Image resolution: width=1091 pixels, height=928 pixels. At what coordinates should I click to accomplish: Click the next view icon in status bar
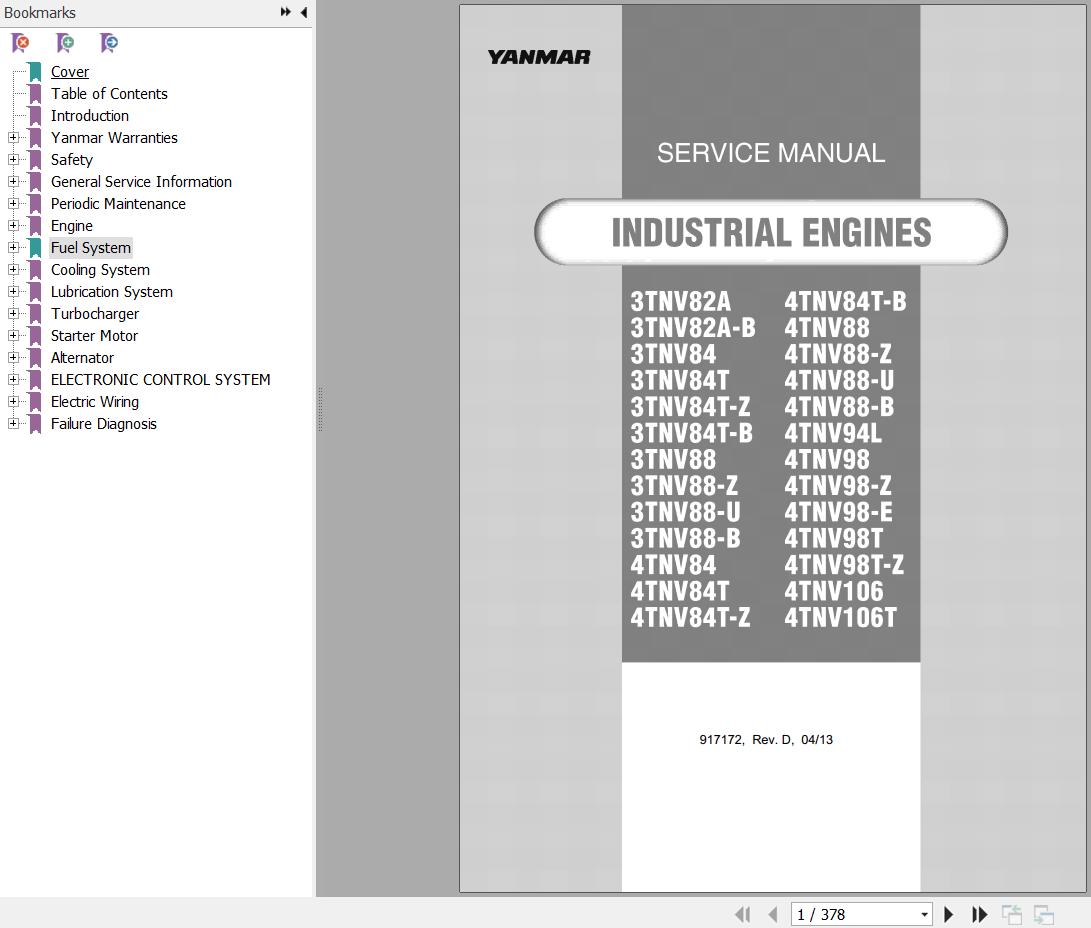1044,914
